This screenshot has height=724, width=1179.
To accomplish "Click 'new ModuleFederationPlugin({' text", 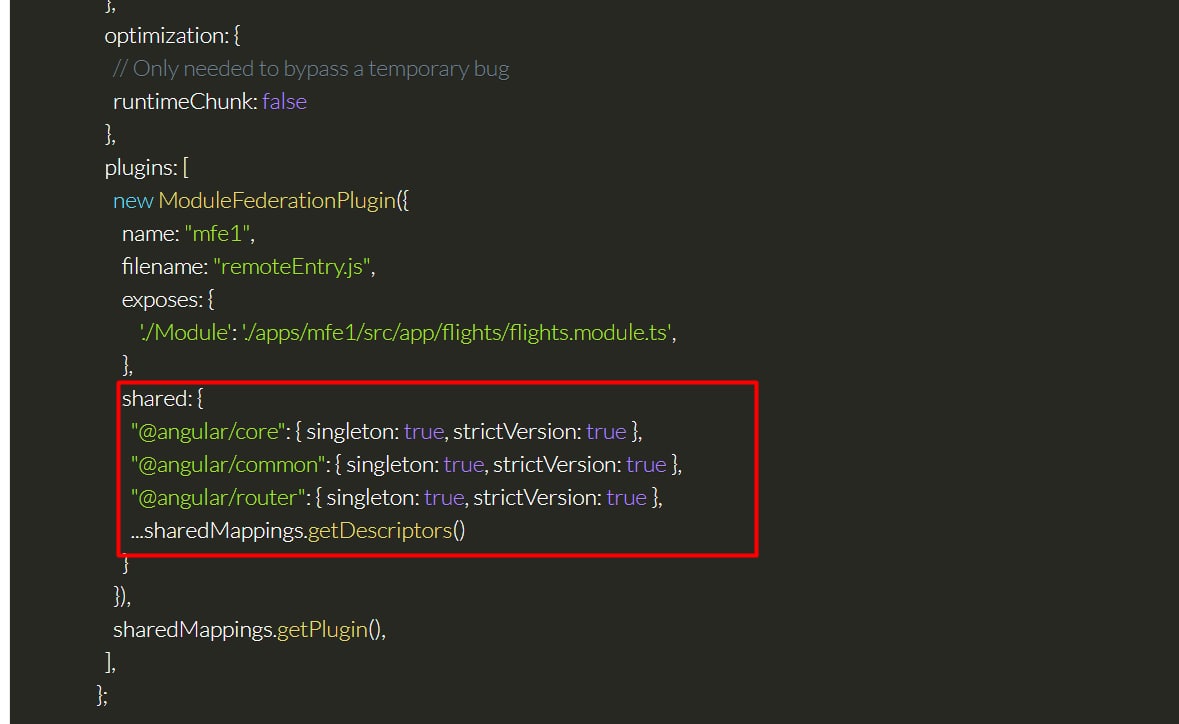I will (x=261, y=201).
